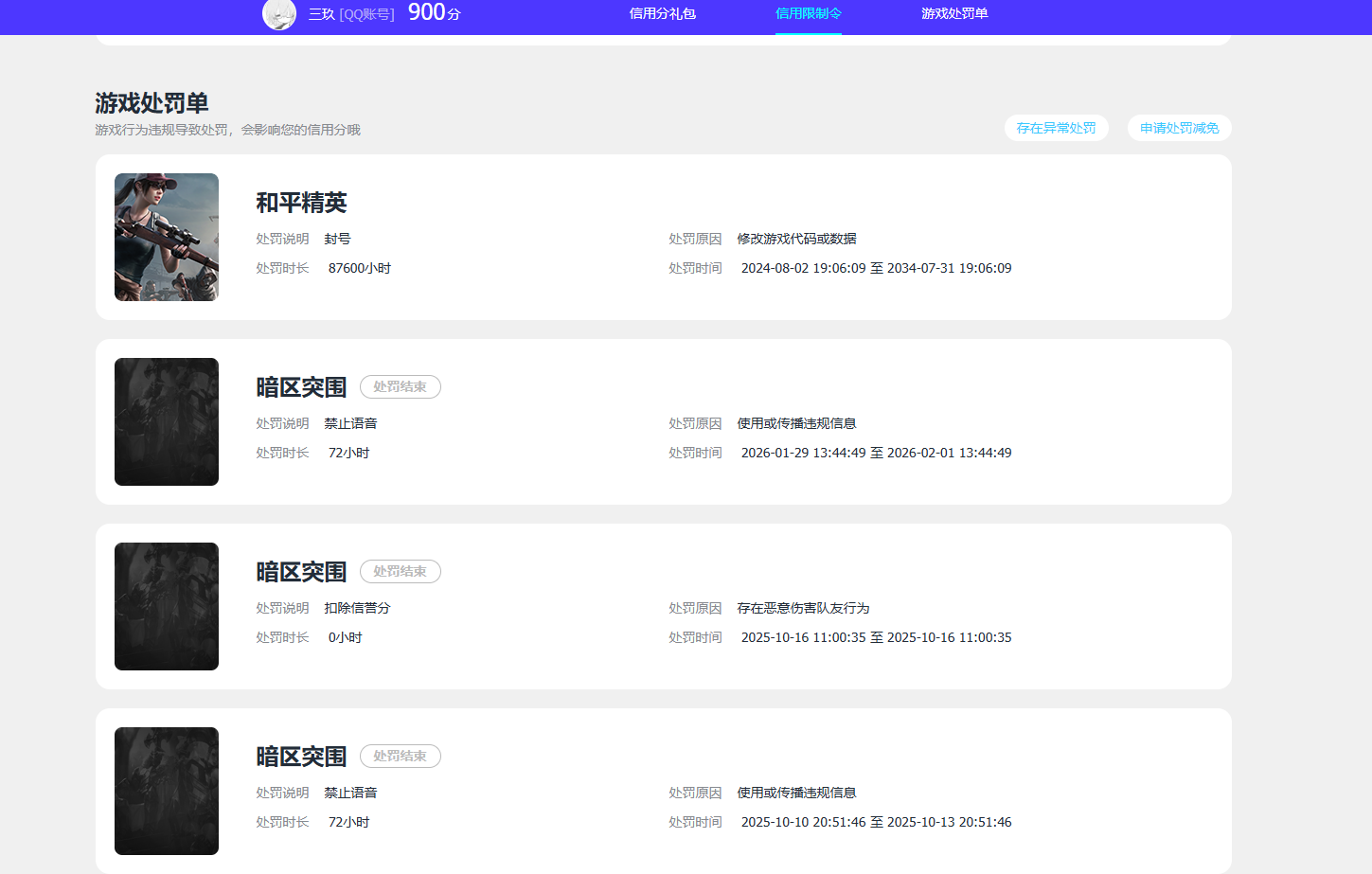This screenshot has height=874, width=1372.
Task: Go to the 游戏处罚单 navigation tab
Action: click(954, 13)
